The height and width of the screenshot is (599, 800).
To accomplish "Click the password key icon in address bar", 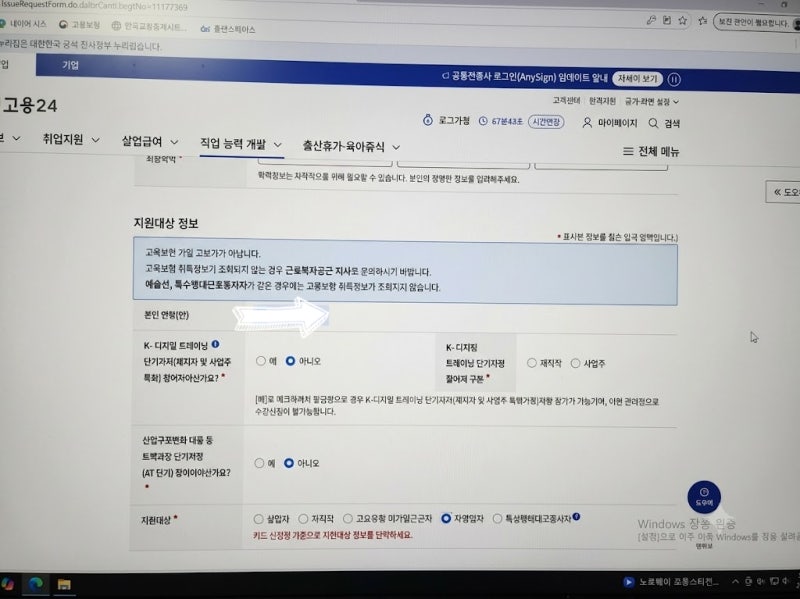I will tap(651, 20).
